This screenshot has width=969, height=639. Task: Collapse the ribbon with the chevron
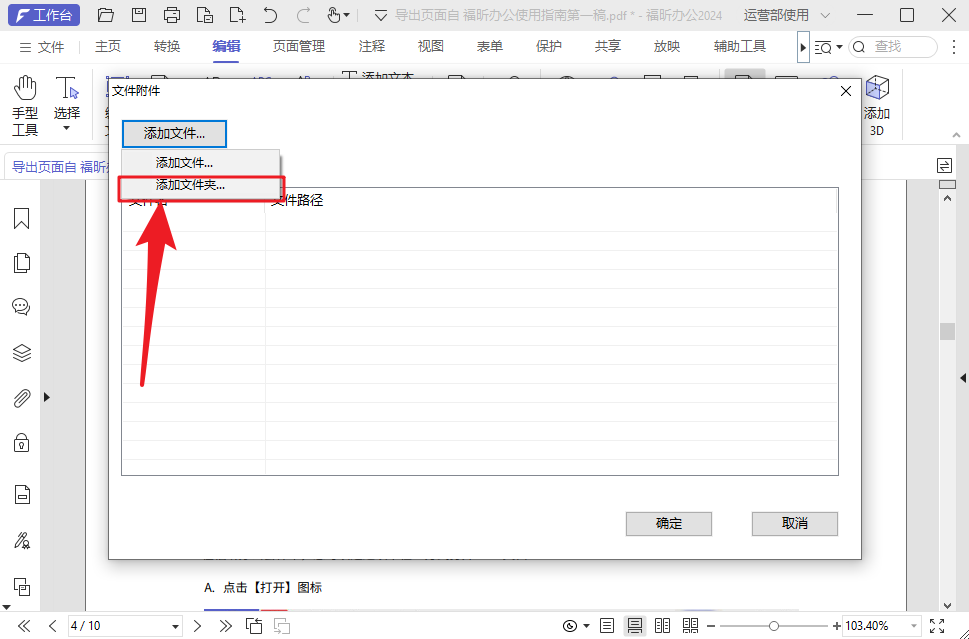point(956,135)
